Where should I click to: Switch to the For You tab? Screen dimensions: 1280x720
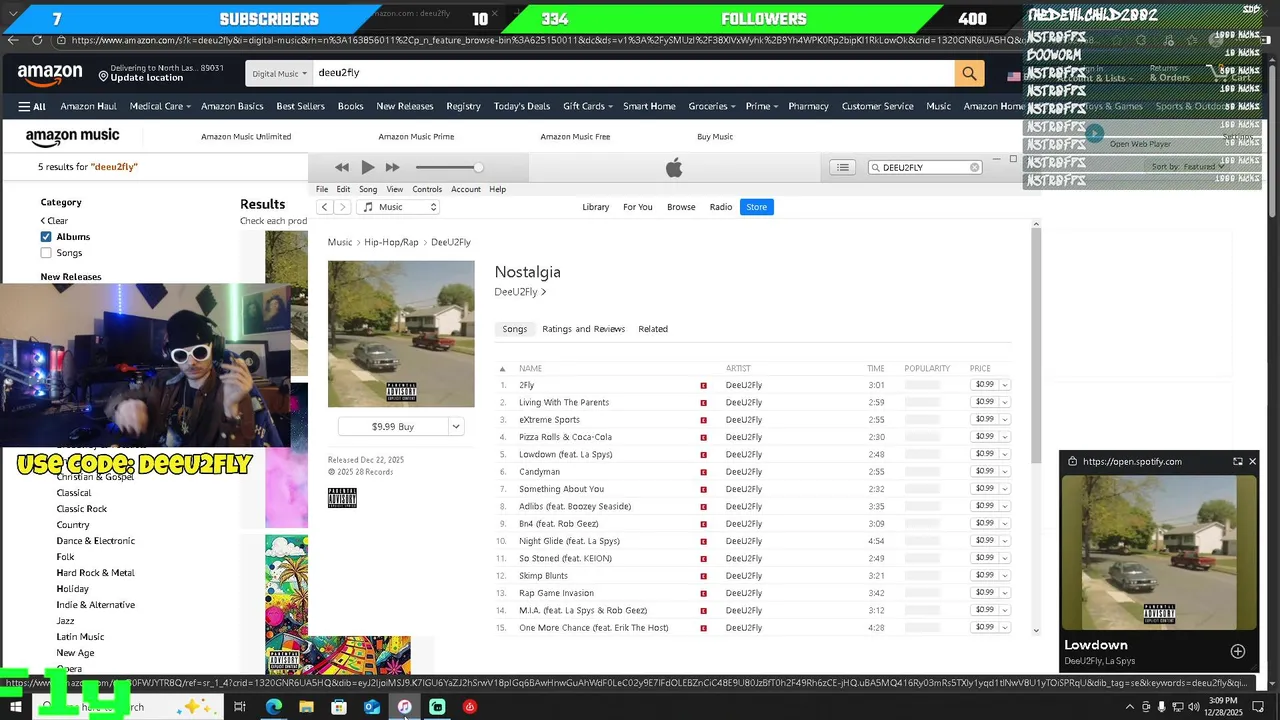click(638, 207)
